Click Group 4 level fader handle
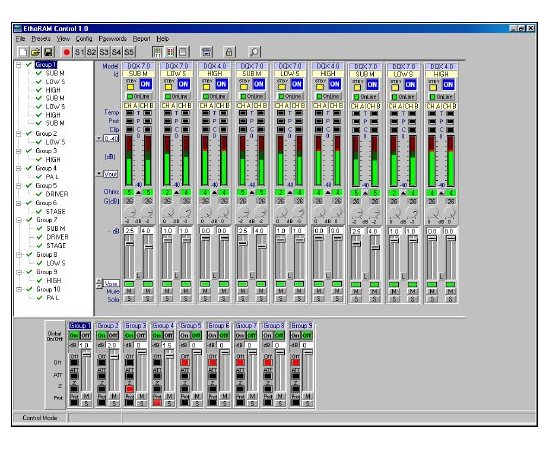This screenshot has height=450, width=550. 169,356
